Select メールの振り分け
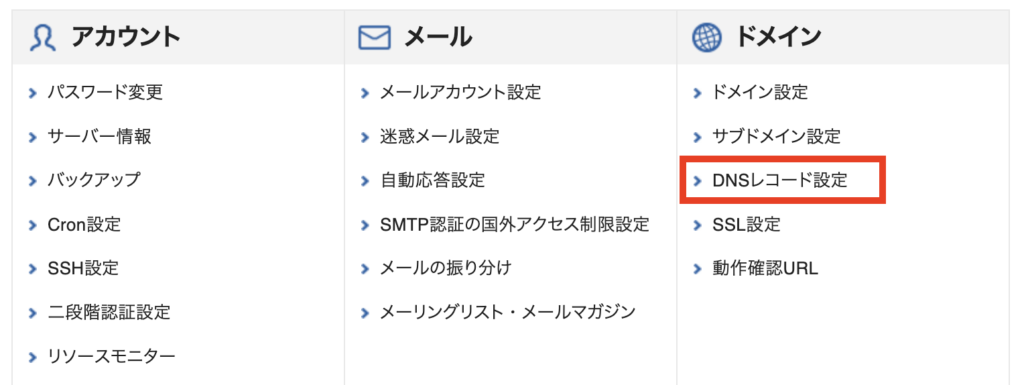Image resolution: width=1024 pixels, height=385 pixels. pyautogui.click(x=445, y=268)
